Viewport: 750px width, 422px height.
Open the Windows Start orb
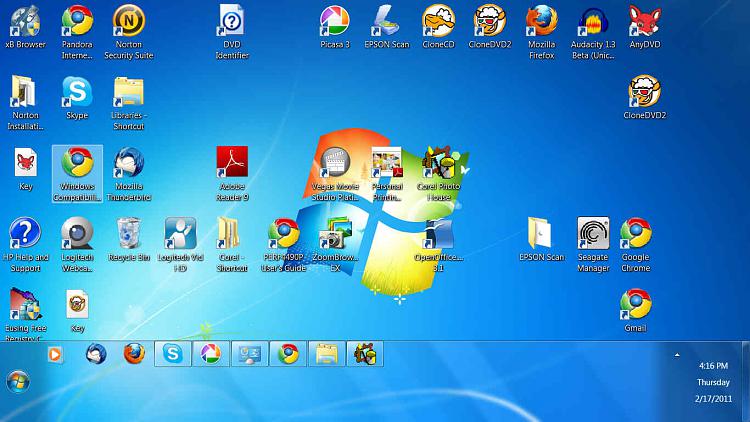click(18, 381)
